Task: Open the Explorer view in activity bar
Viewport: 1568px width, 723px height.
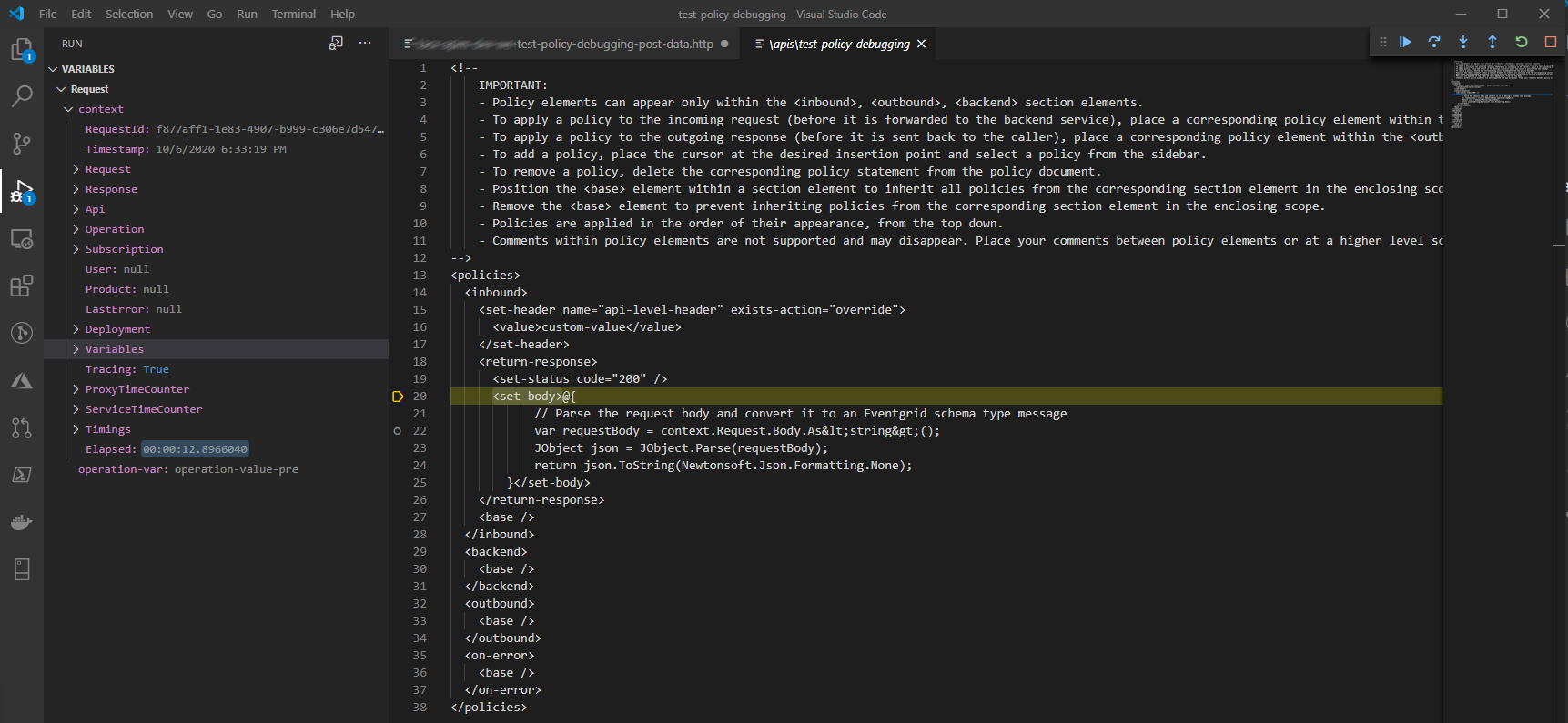Action: pos(22,50)
